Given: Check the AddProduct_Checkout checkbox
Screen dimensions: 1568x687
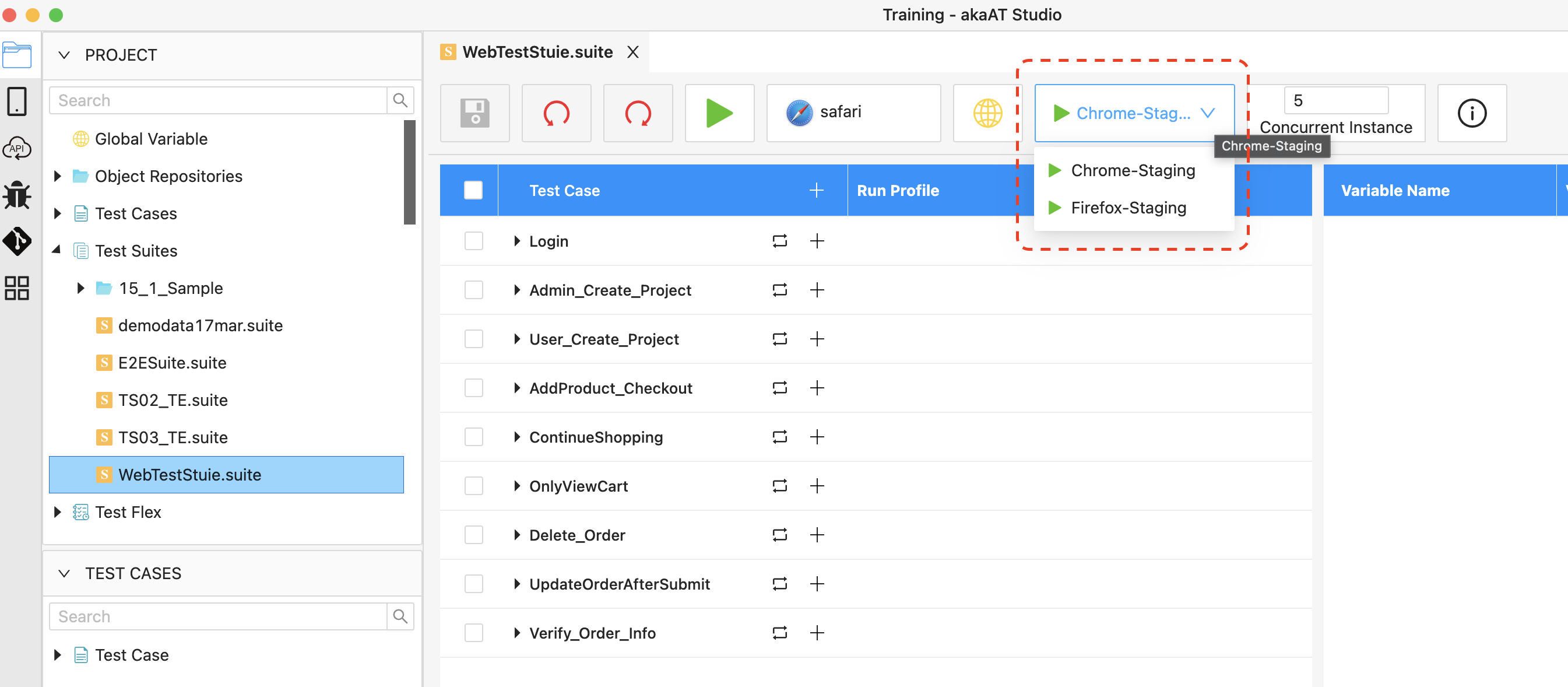Looking at the screenshot, I should point(473,388).
